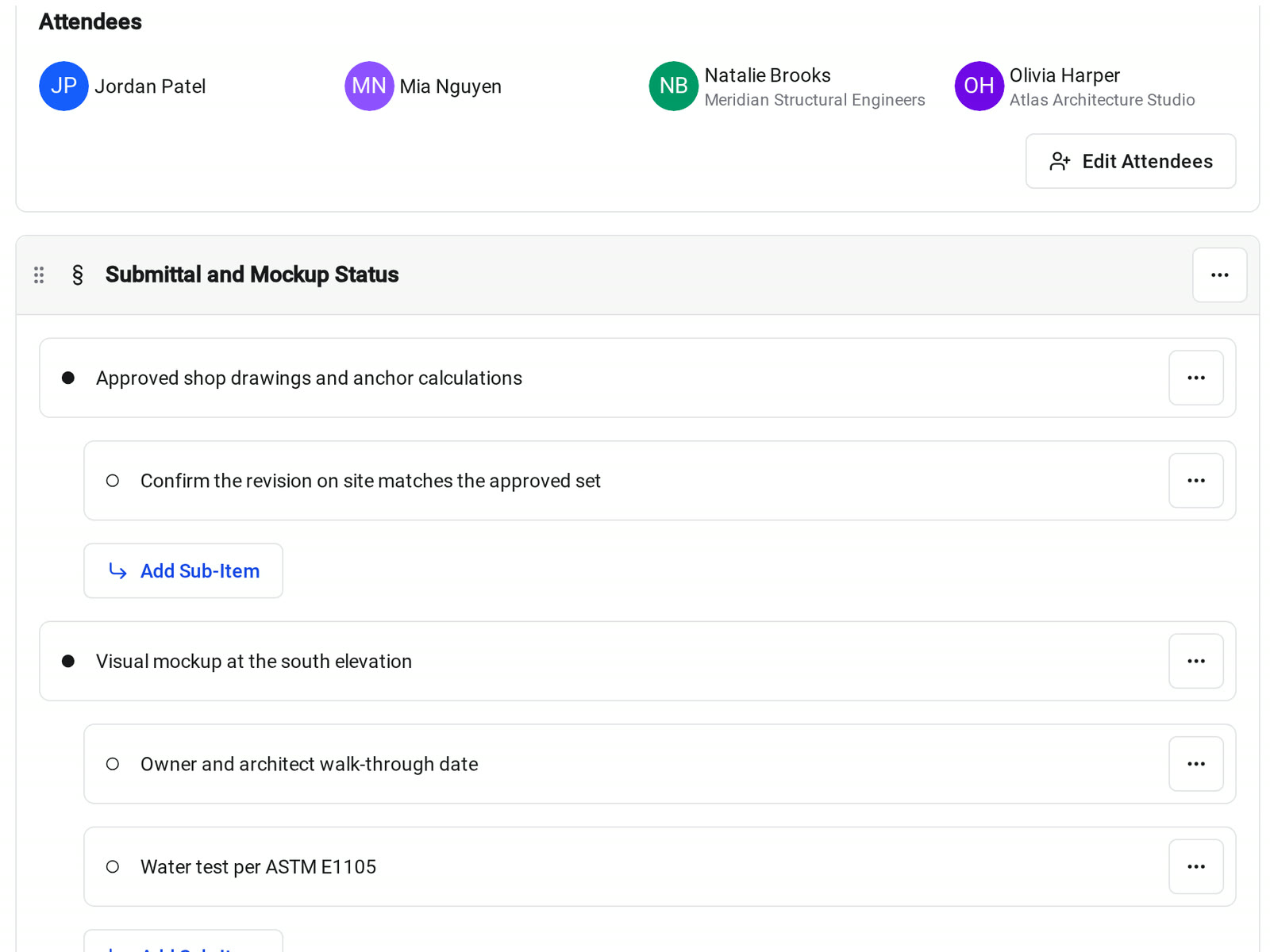This screenshot has height=952, width=1270.
Task: Click 'Atlas Architecture Studio' company label
Action: point(1102,100)
